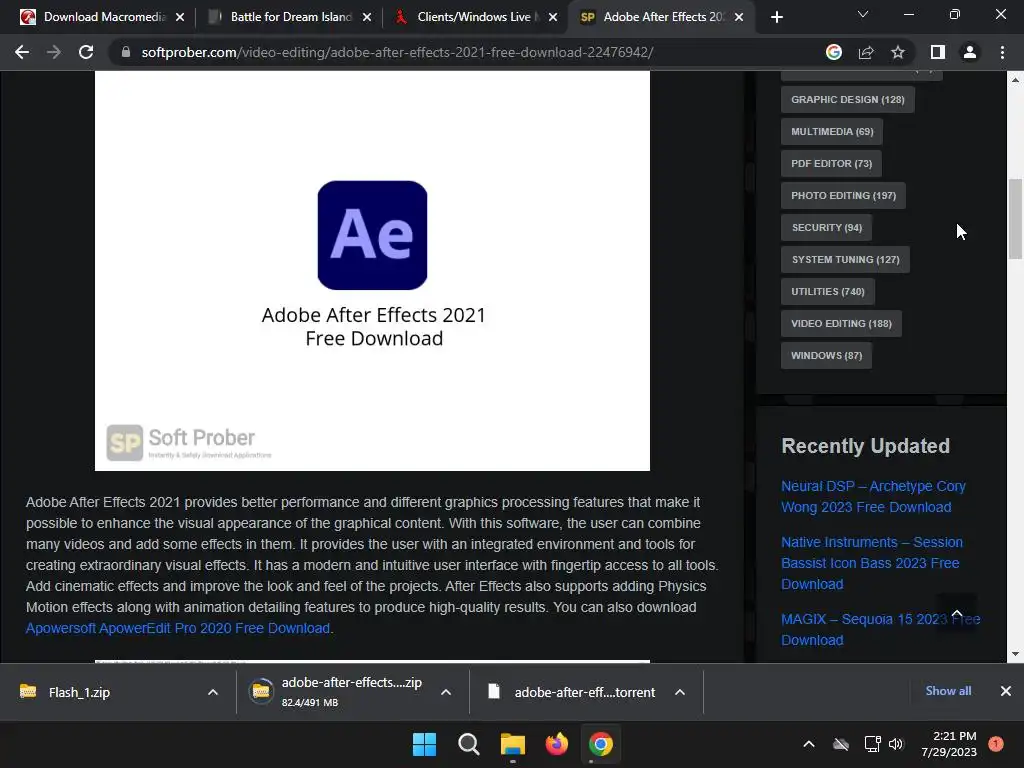Show all downloads
This screenshot has width=1024, height=768.
948,691
